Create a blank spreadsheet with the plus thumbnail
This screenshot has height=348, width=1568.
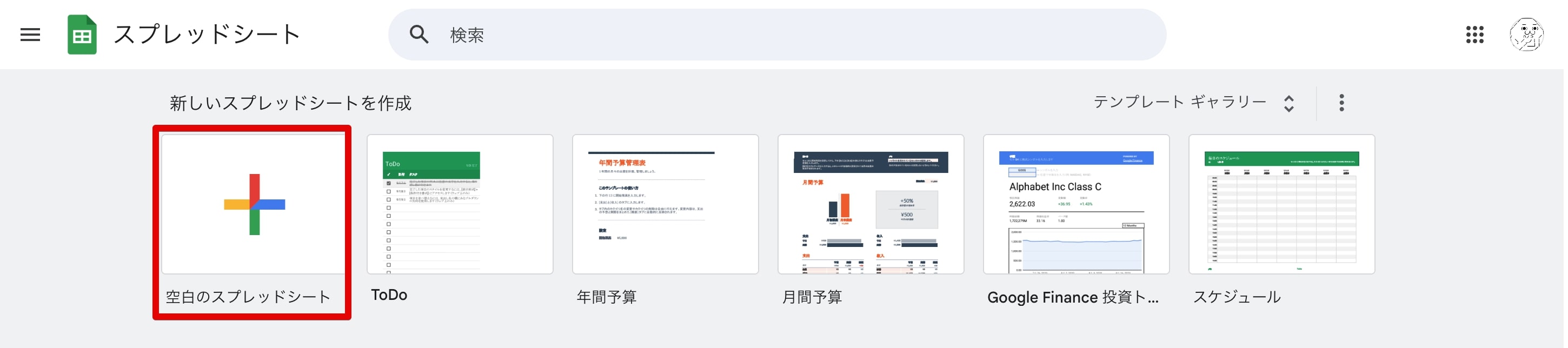tap(255, 204)
